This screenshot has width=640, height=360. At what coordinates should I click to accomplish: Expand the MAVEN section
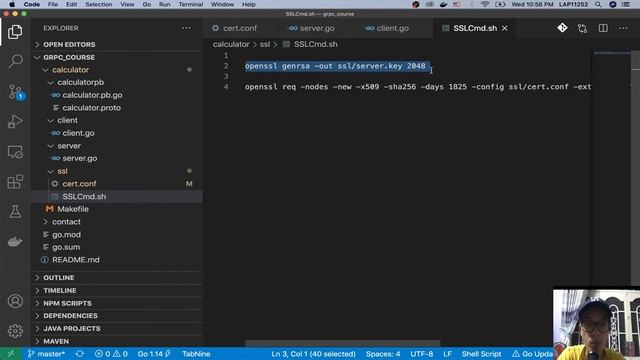click(117, 341)
